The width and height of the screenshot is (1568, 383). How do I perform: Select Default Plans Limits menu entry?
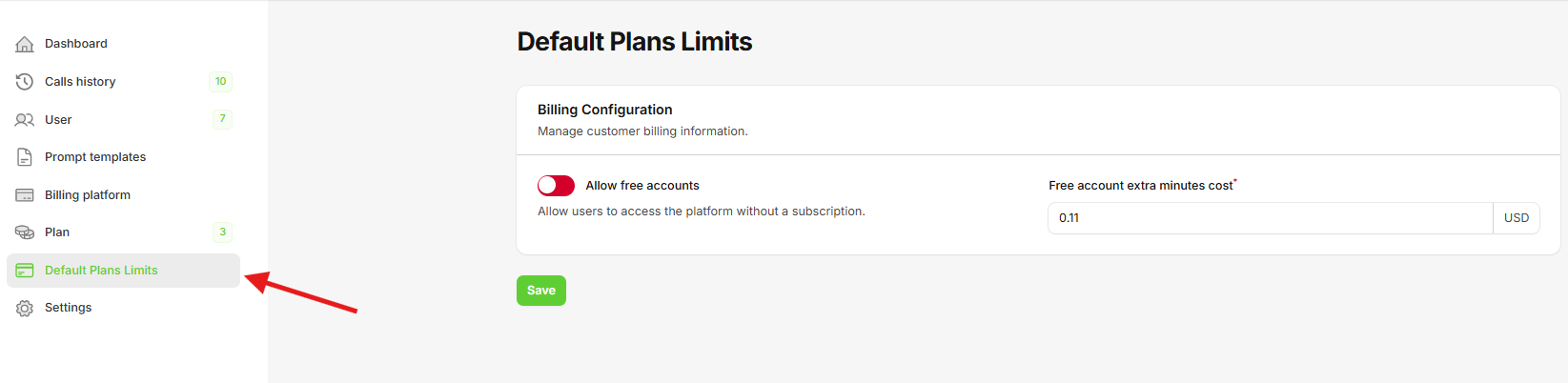101,271
